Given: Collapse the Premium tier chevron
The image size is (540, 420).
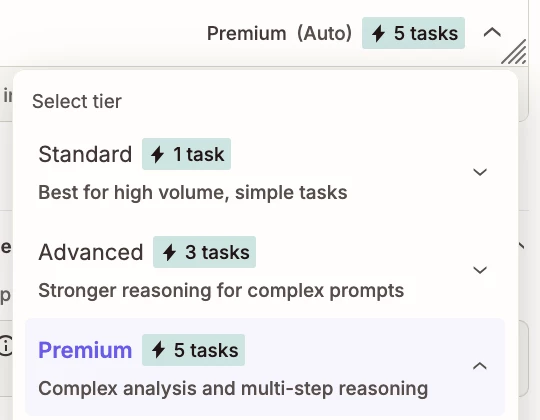Looking at the screenshot, I should (480, 366).
